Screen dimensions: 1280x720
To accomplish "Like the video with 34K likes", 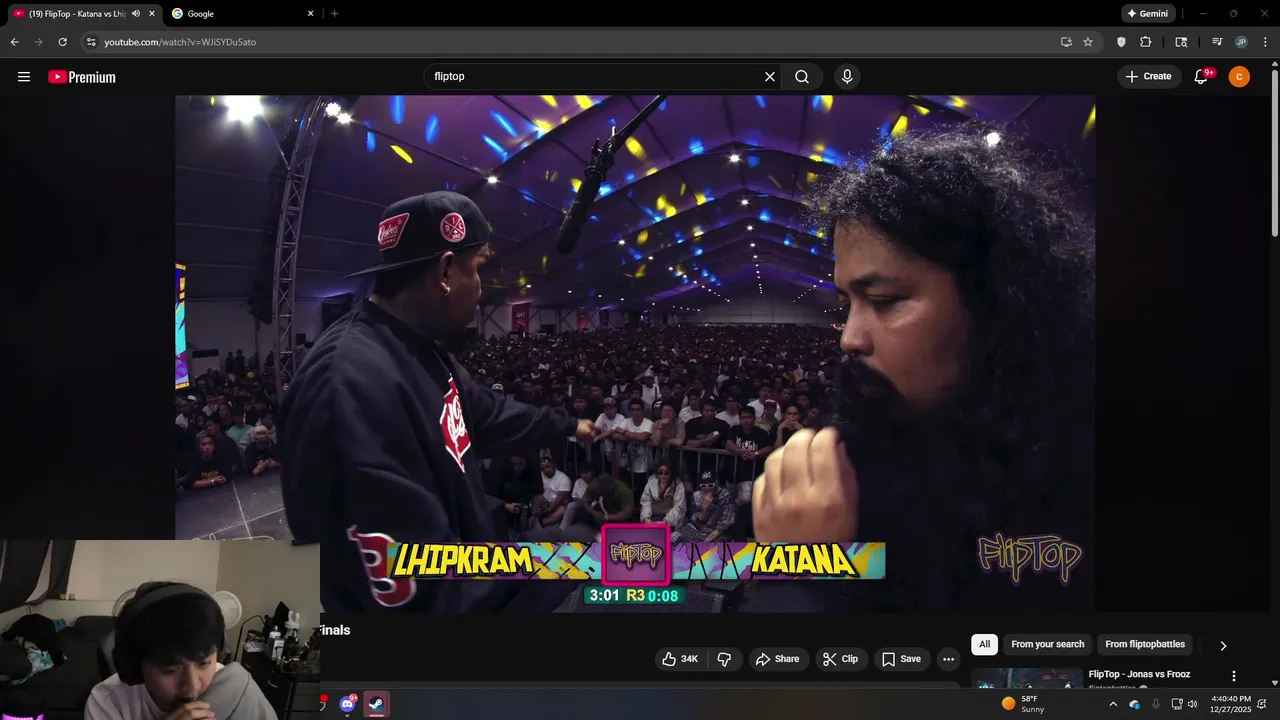I will click(680, 659).
